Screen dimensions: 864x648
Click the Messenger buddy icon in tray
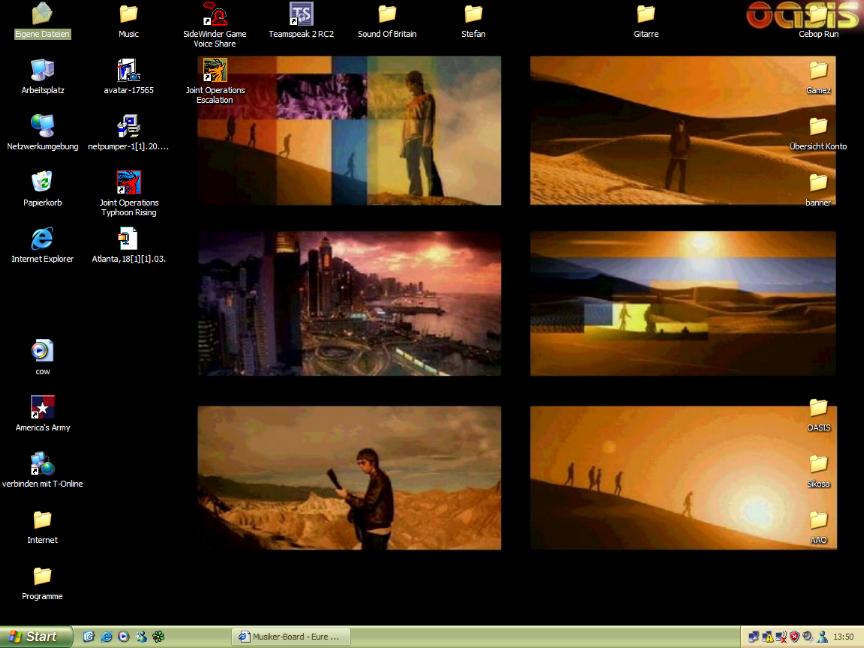tap(822, 637)
